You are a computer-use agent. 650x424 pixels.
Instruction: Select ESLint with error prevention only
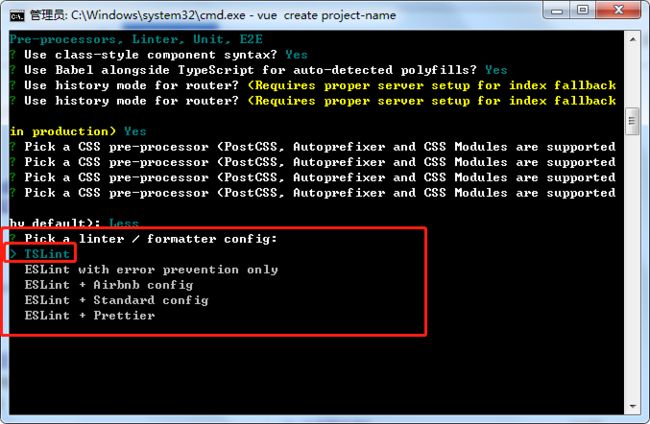(x=151, y=269)
